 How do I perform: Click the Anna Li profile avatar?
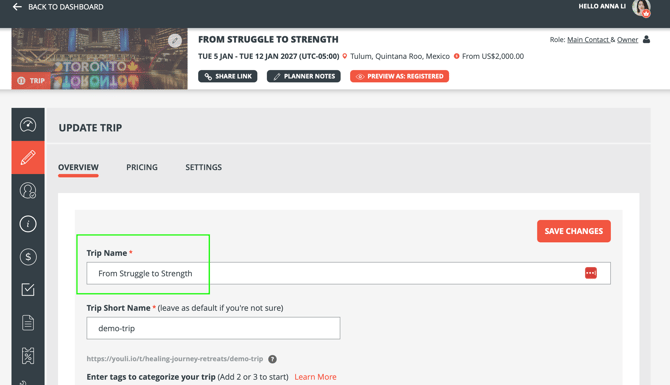pos(641,8)
